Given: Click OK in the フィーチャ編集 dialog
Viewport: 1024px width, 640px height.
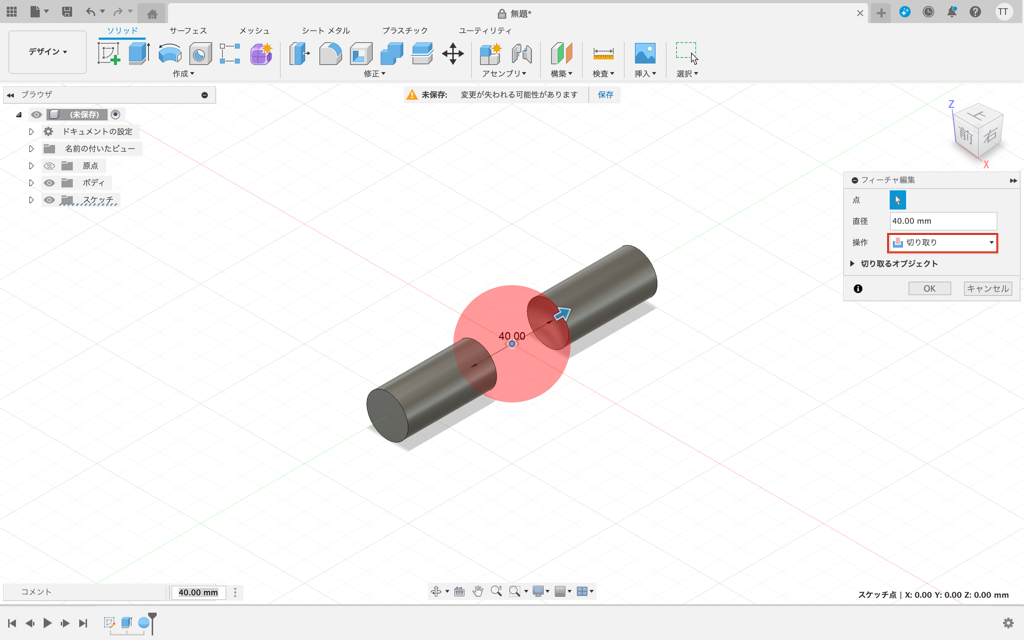Looking at the screenshot, I should click(x=929, y=289).
